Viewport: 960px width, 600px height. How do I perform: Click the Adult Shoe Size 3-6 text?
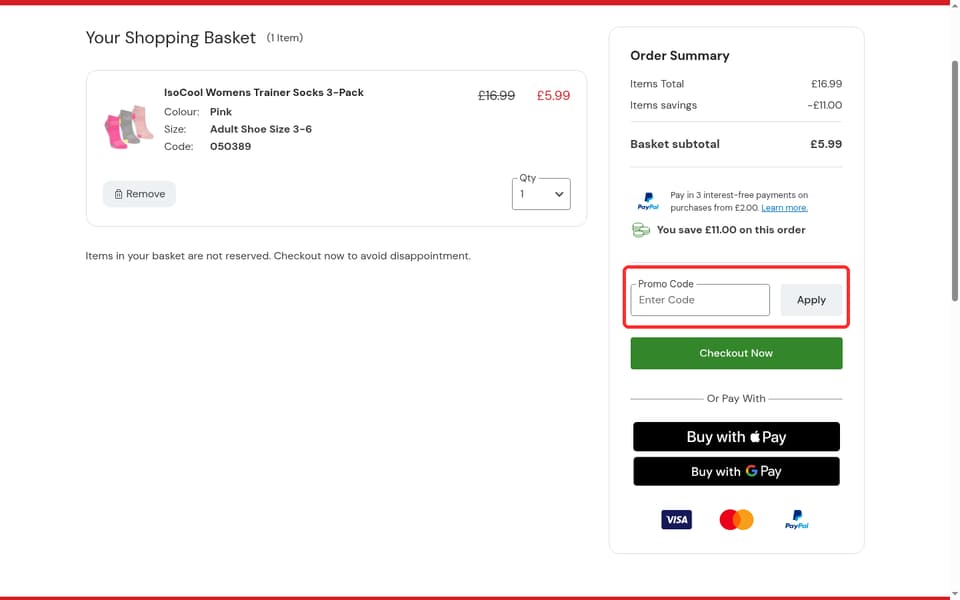261,129
